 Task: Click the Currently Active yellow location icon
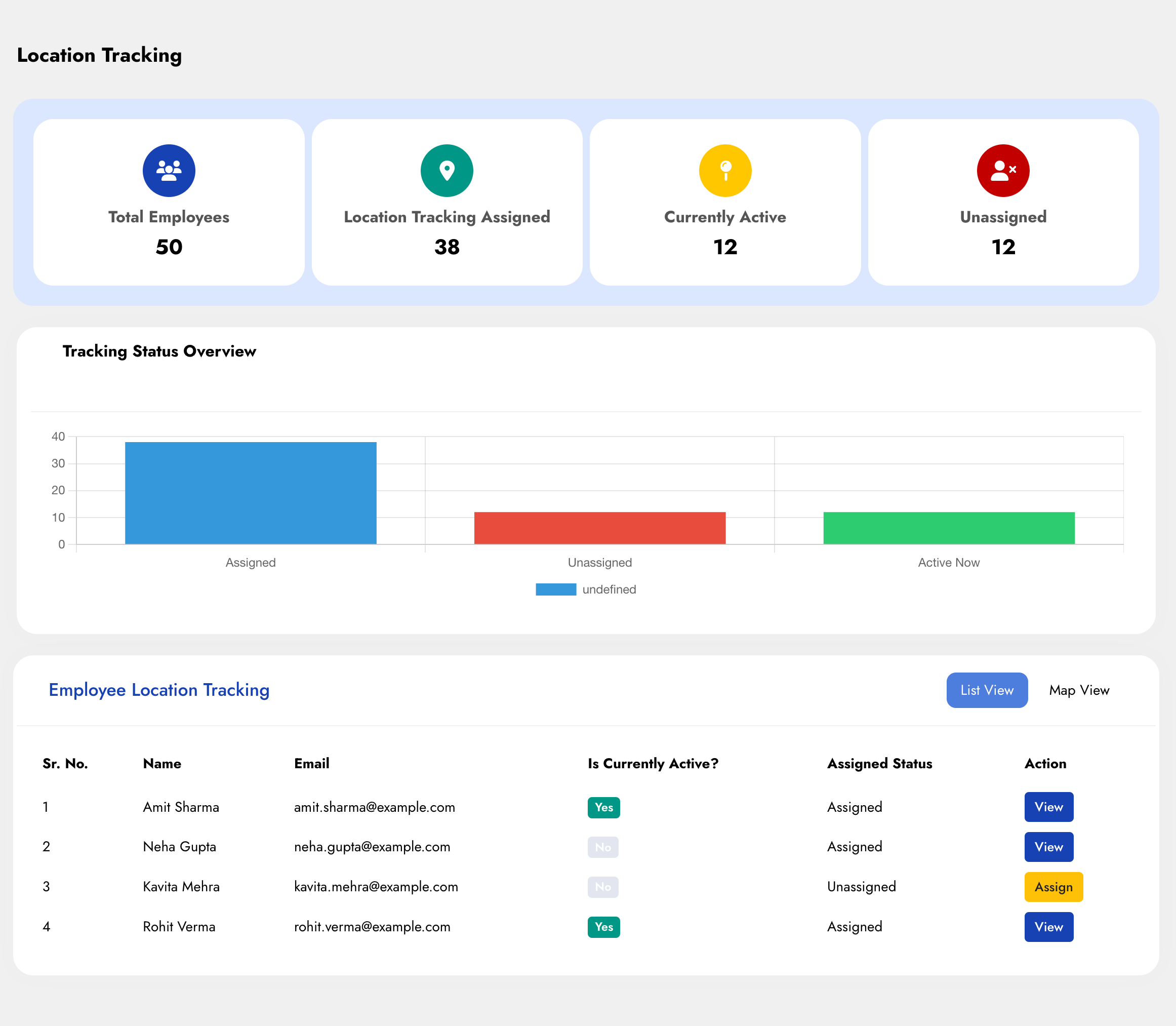coord(724,170)
